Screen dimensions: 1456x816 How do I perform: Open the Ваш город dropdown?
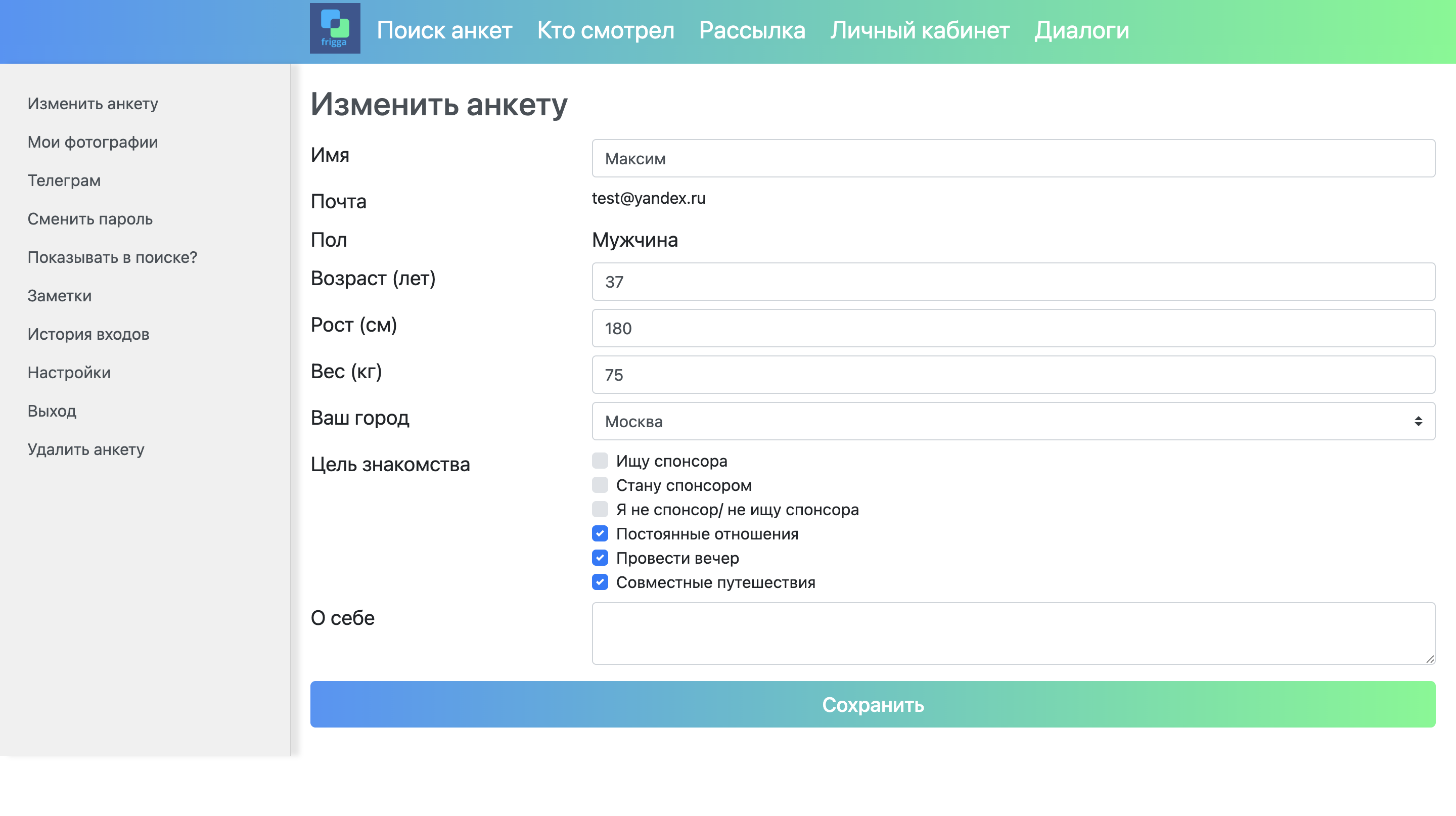1013,421
